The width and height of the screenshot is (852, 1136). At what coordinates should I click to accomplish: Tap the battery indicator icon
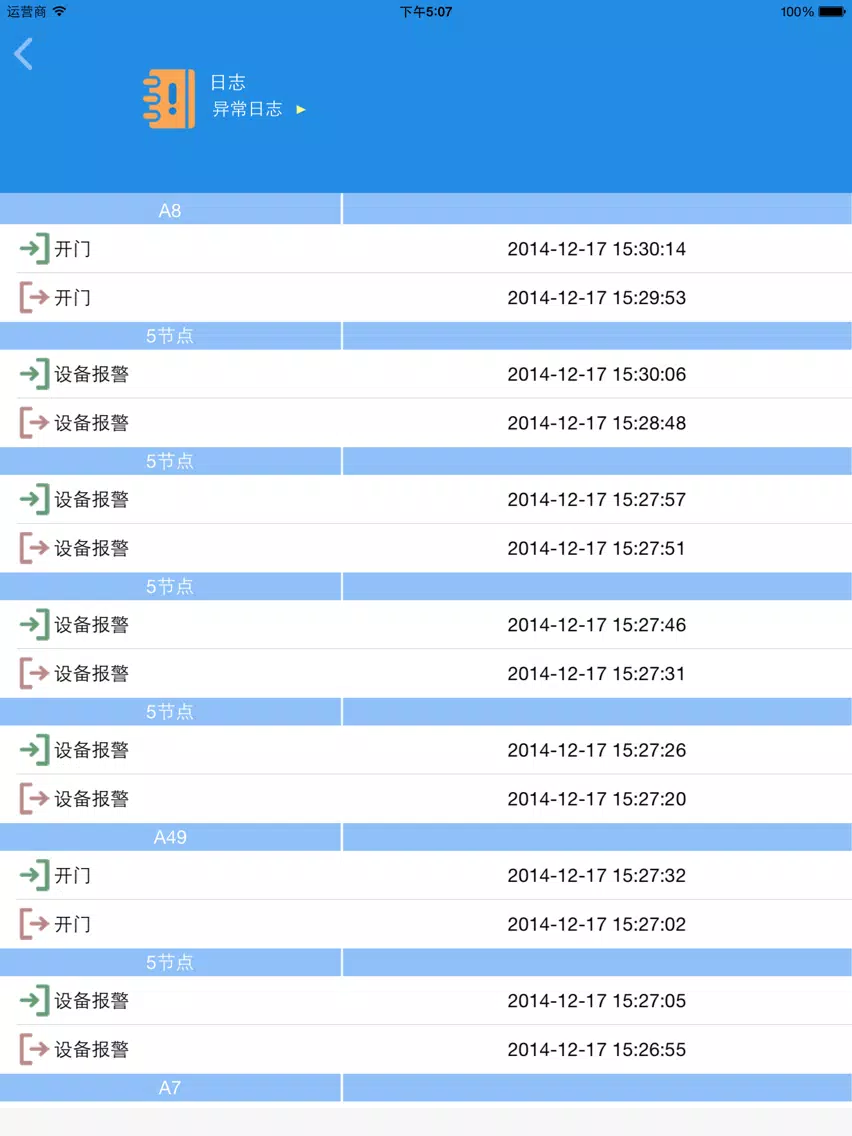click(x=832, y=12)
